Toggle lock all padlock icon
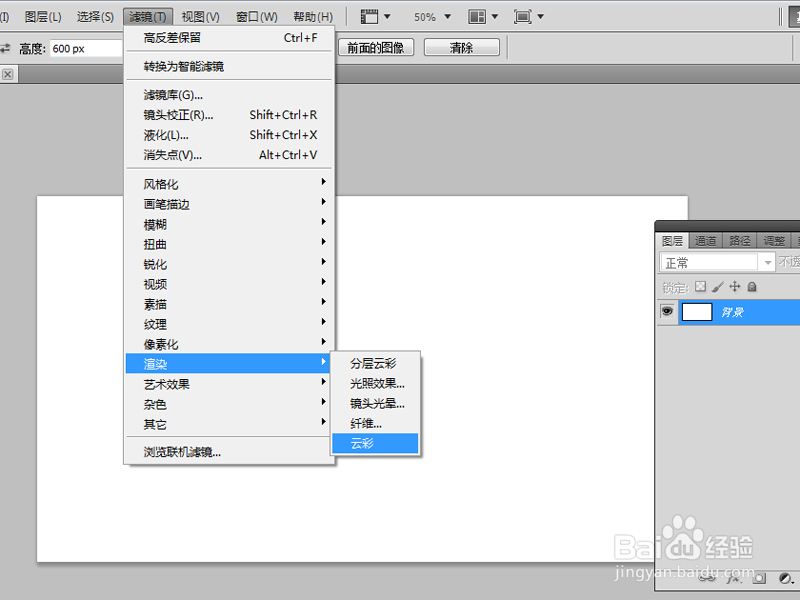 pos(752,287)
